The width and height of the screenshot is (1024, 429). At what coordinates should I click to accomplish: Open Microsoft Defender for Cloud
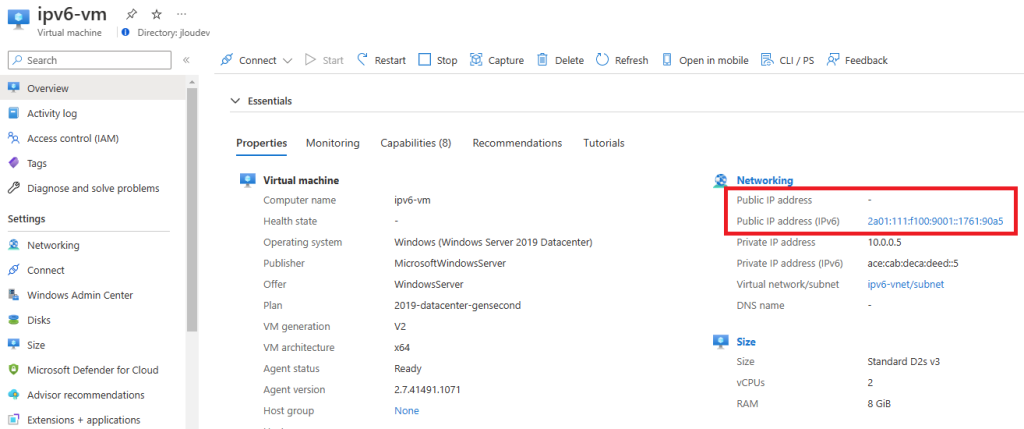click(x=93, y=370)
